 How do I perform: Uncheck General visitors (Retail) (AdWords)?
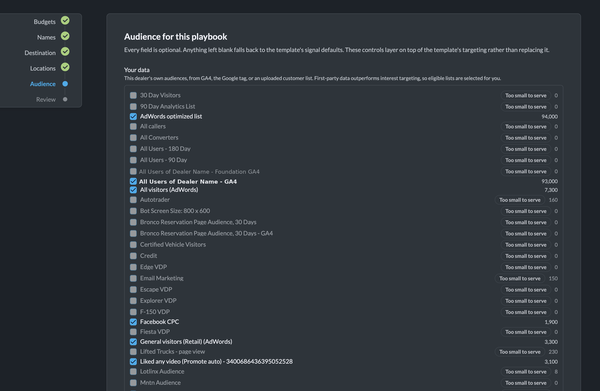(x=133, y=342)
